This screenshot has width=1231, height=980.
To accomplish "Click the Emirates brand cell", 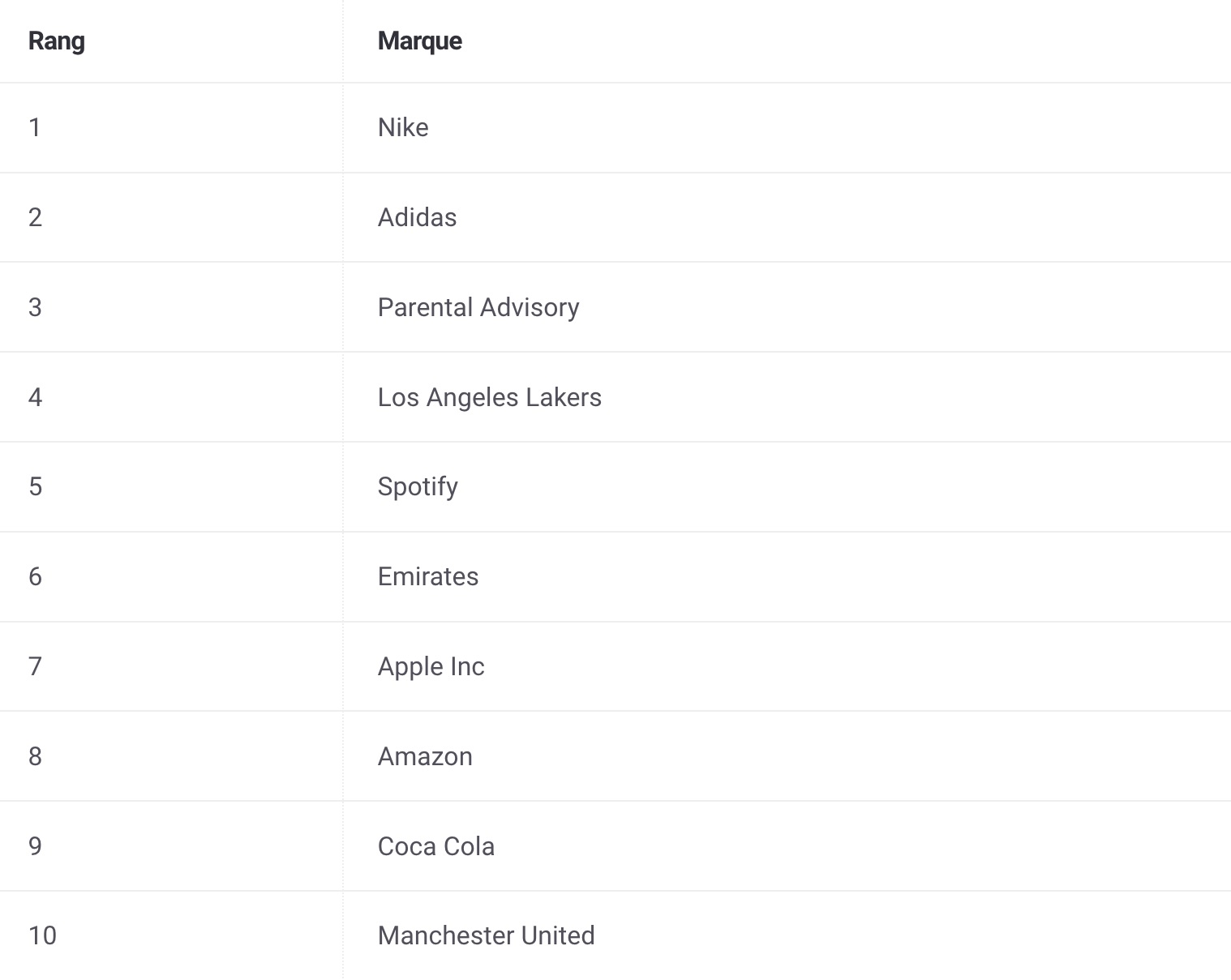I will pos(428,576).
